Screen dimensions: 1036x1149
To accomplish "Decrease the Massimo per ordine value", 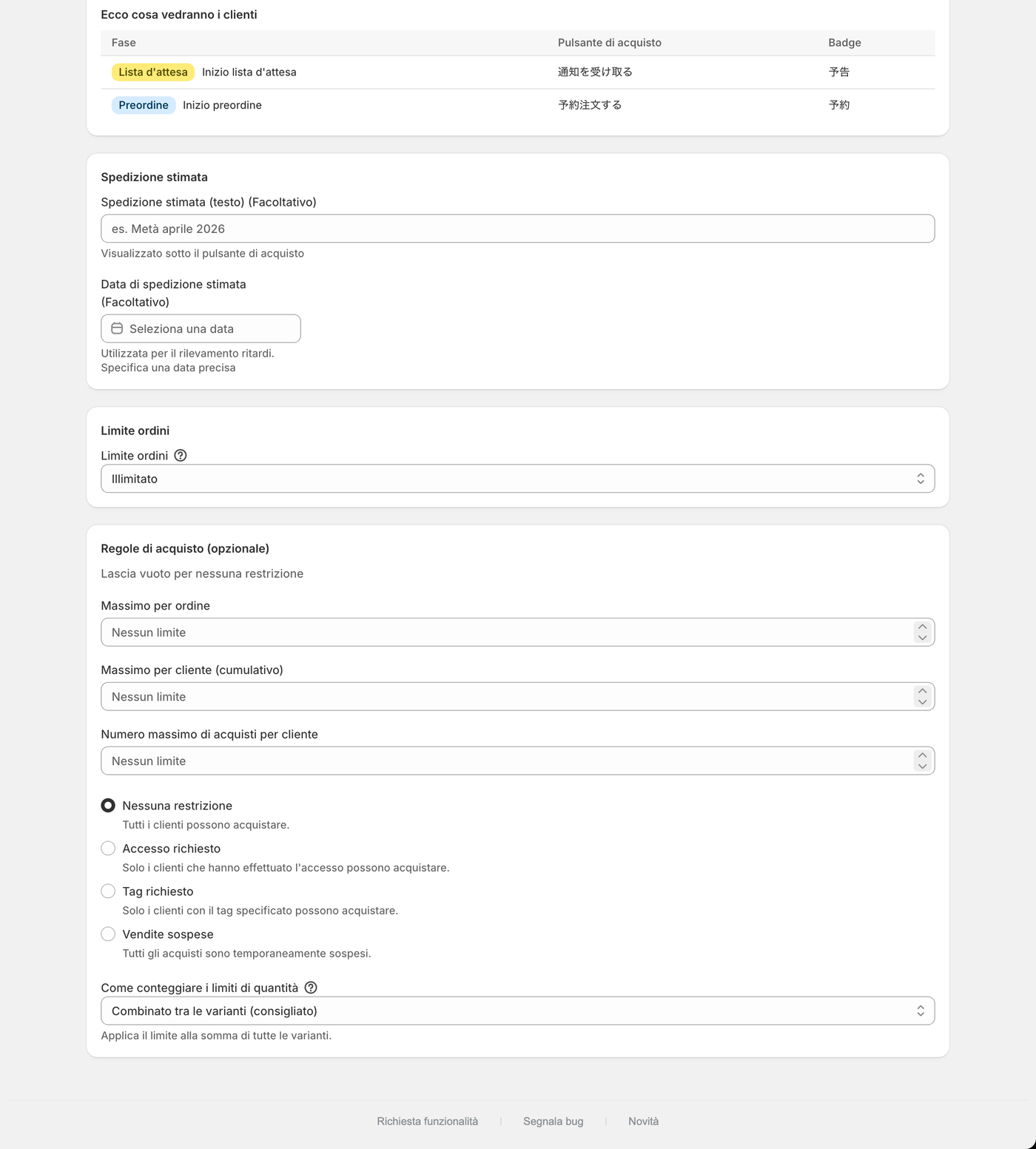I will coord(922,638).
